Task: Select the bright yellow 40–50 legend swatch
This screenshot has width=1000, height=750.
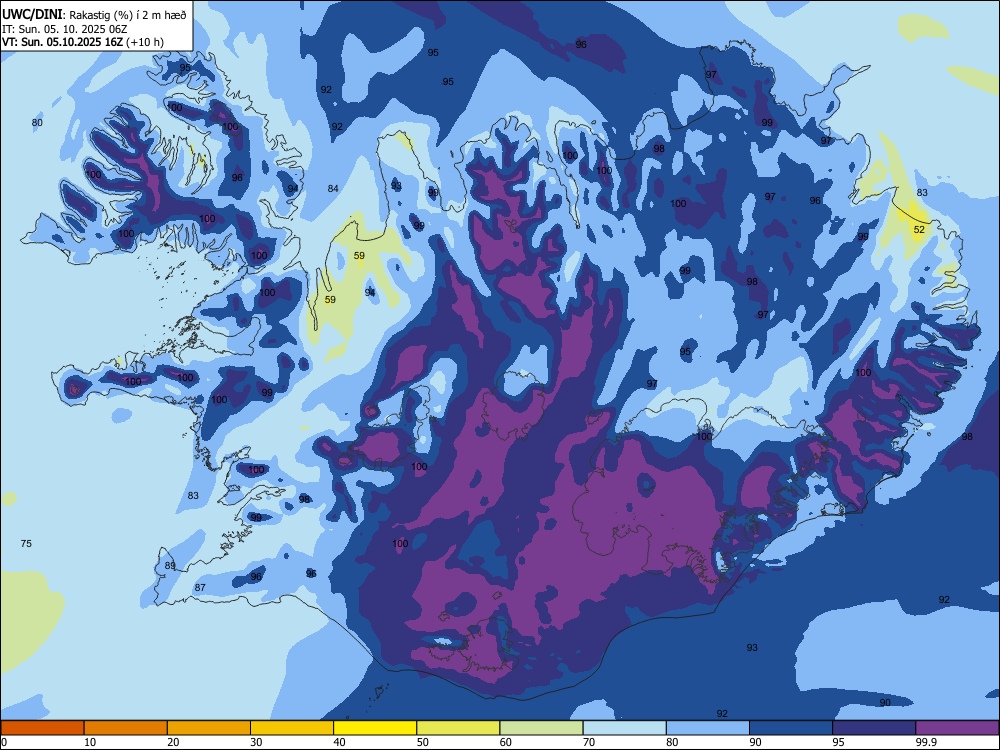Action: point(375,728)
